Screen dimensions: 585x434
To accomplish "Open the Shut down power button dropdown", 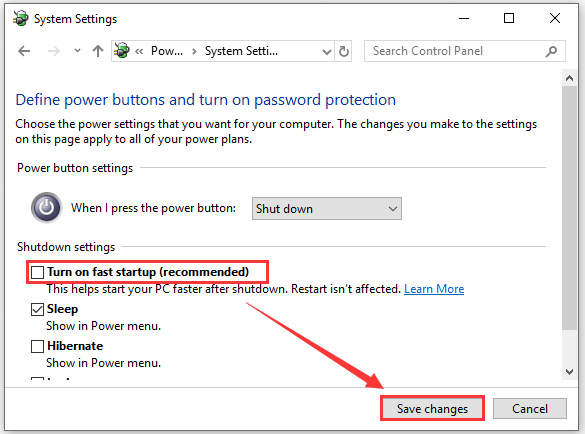I will pyautogui.click(x=326, y=209).
